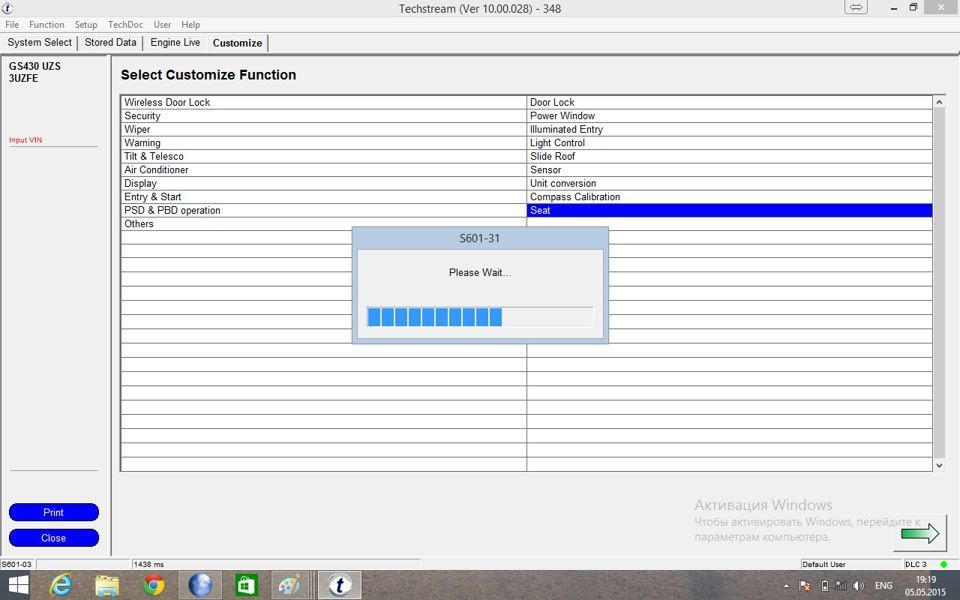This screenshot has width=960, height=600.
Task: Click the green next arrow button
Action: point(920,534)
